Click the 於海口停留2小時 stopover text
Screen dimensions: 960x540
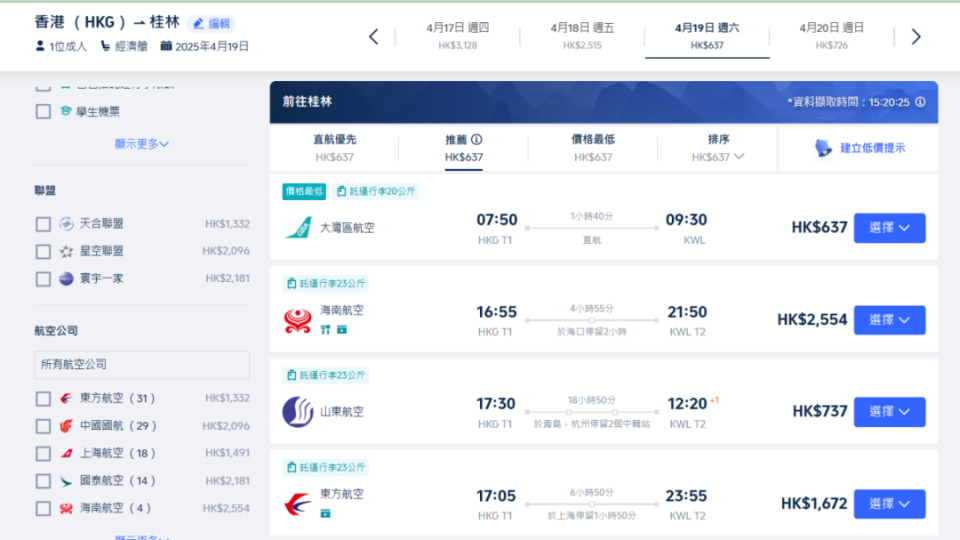[x=591, y=332]
